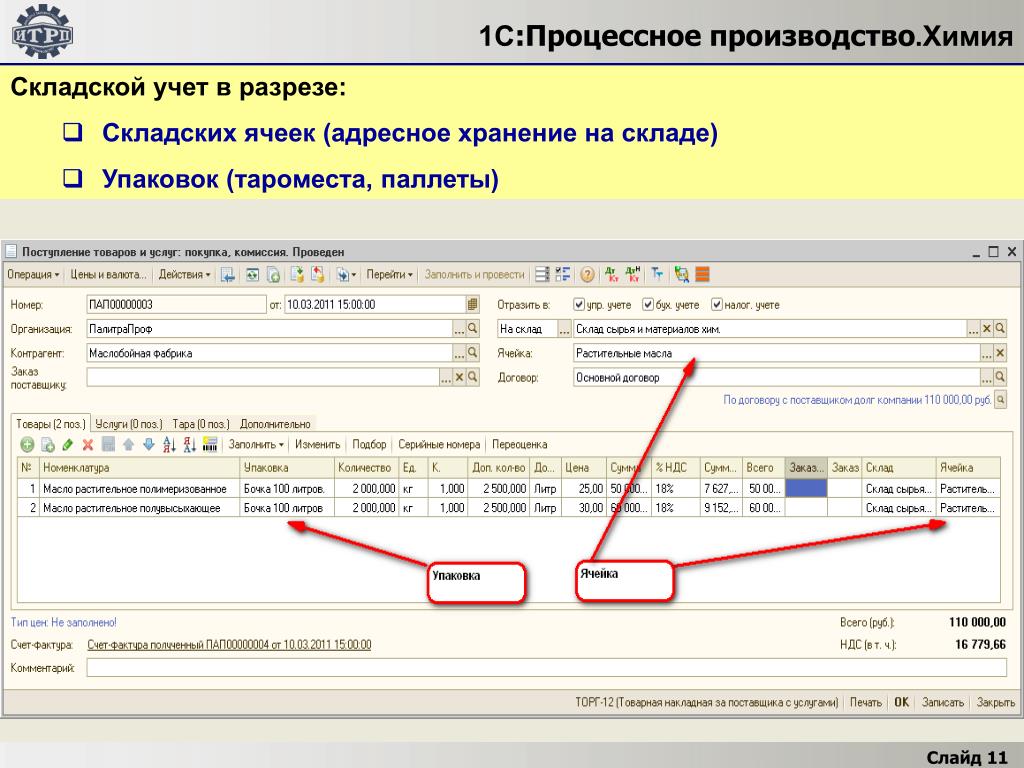Click the Изменить button in the table toolbar
The height and width of the screenshot is (768, 1024).
click(x=317, y=445)
